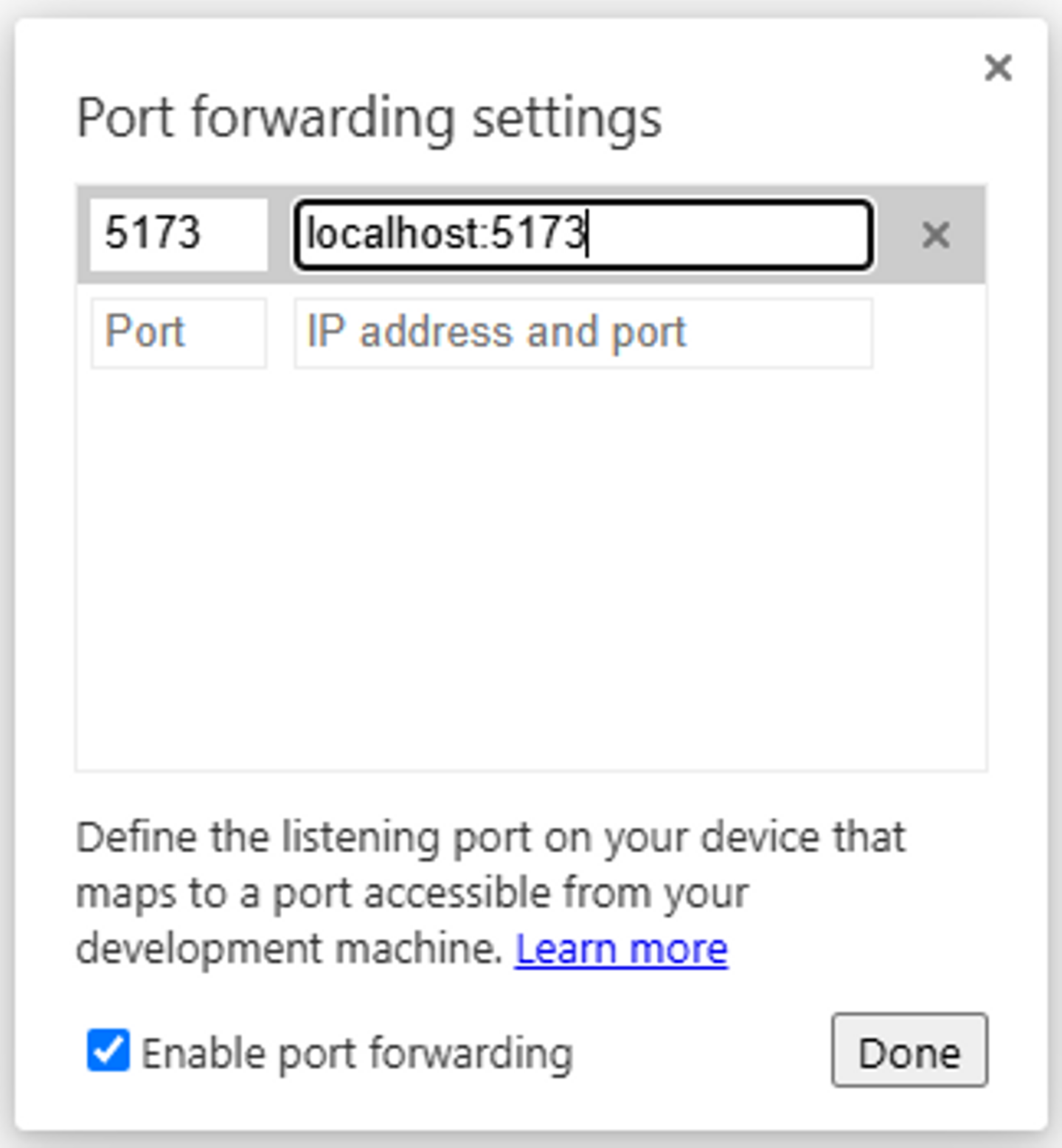
Task: Click the blank area of the rules list
Action: tap(531, 568)
